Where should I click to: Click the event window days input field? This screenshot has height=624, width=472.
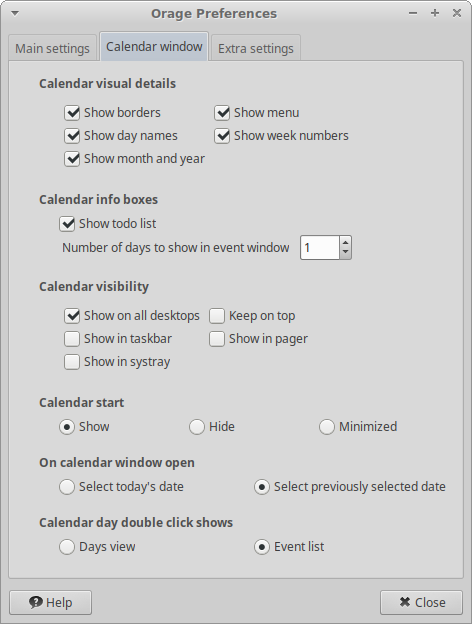(320, 248)
